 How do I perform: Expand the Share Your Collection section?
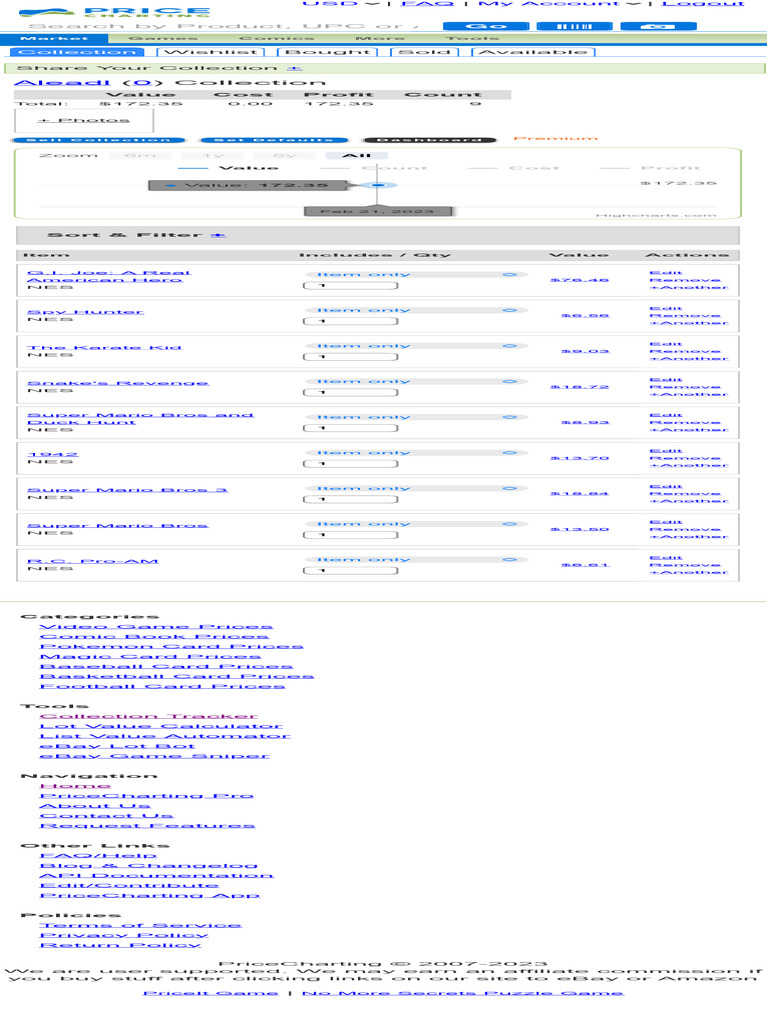pyautogui.click(x=294, y=68)
